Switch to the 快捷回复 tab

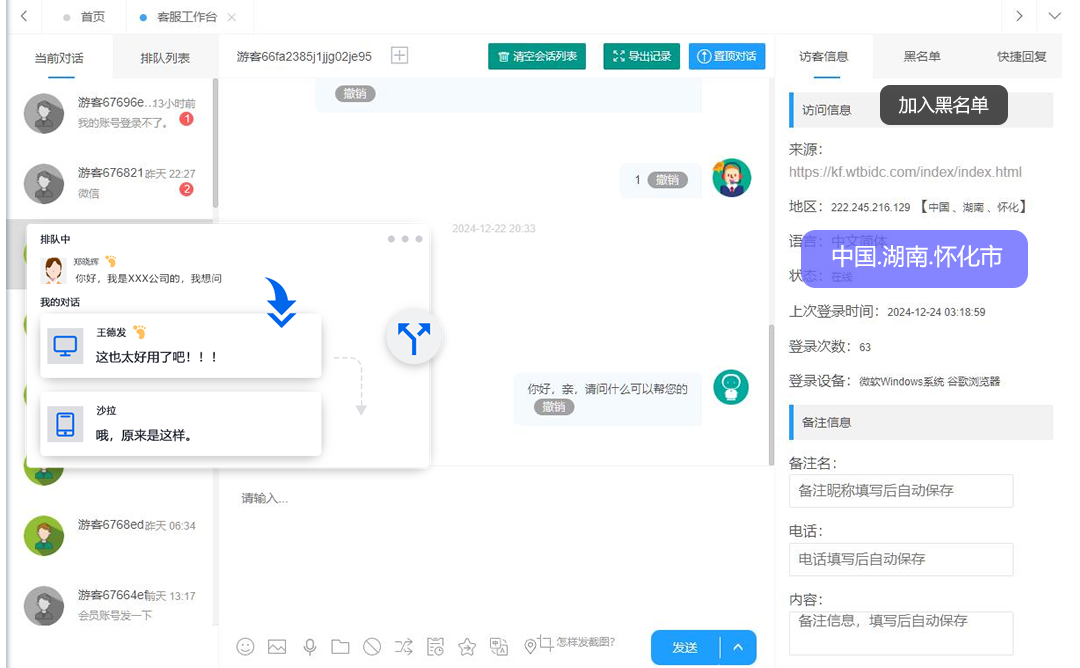(1021, 56)
